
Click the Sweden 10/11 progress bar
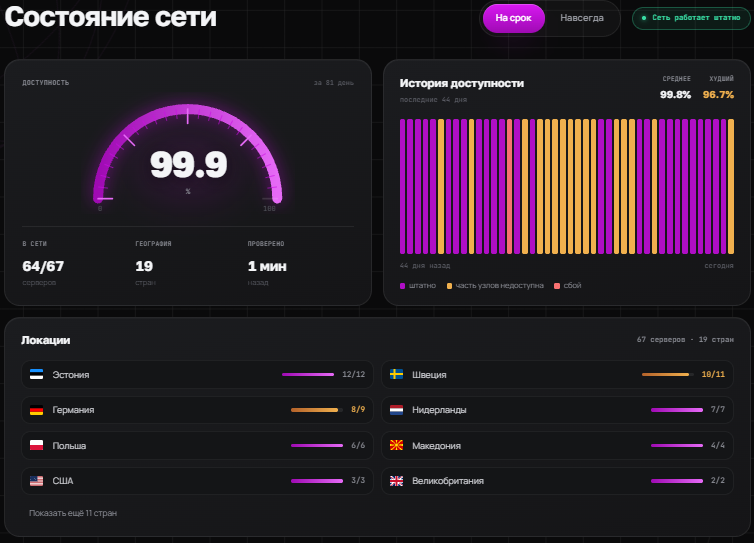pos(668,374)
